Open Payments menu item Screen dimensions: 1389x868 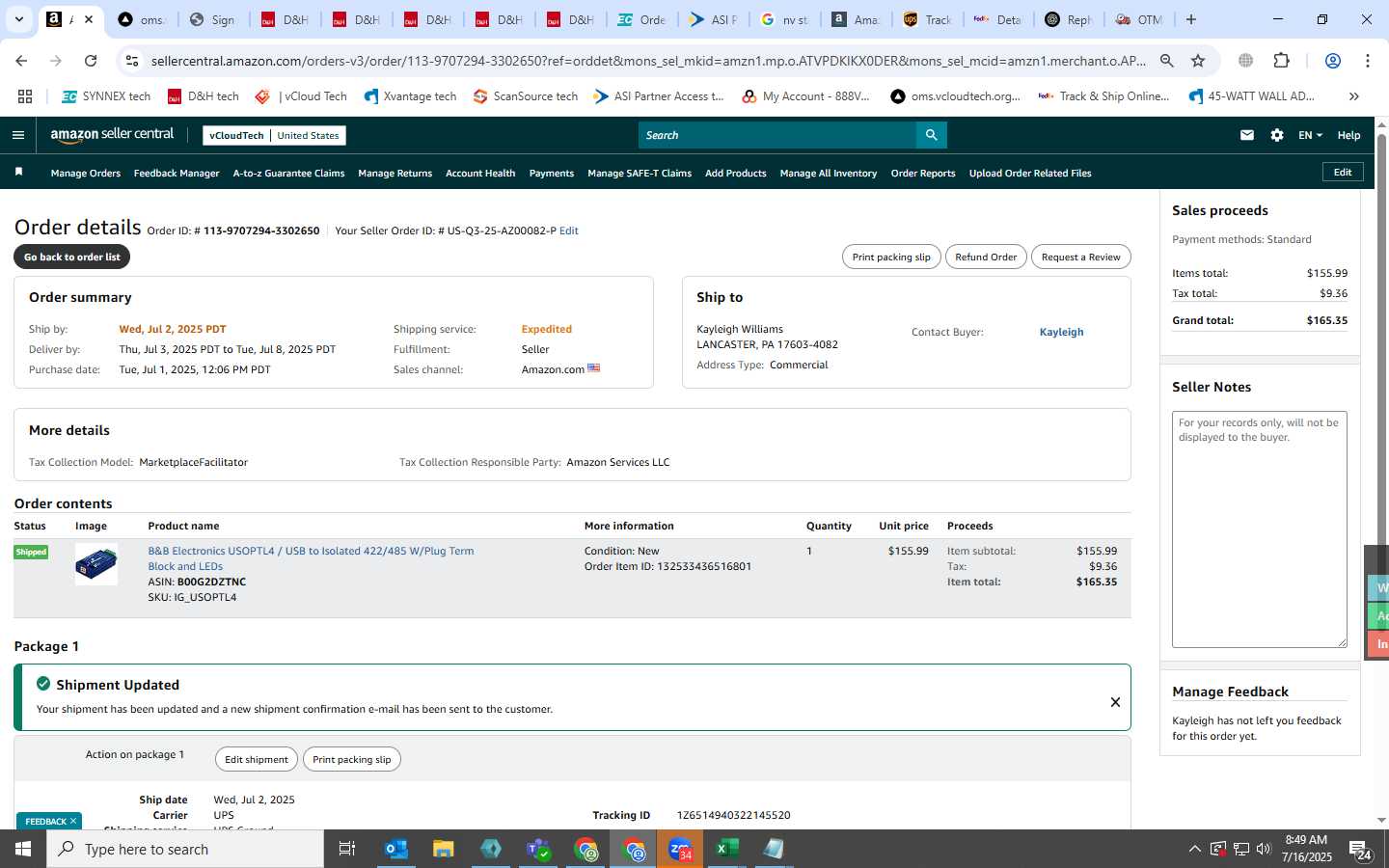point(552,174)
